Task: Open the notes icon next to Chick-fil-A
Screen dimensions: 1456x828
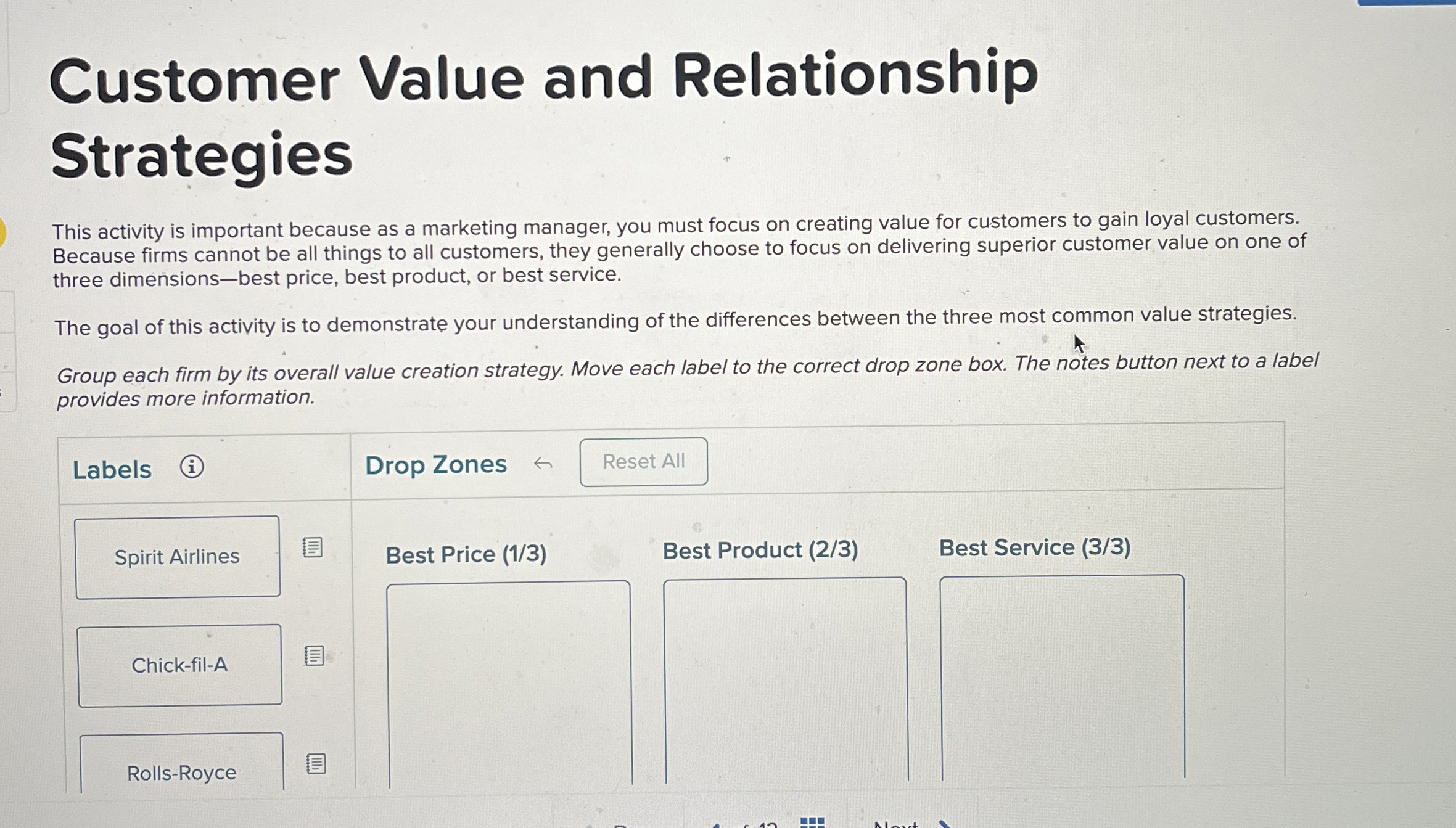Action: coord(315,657)
